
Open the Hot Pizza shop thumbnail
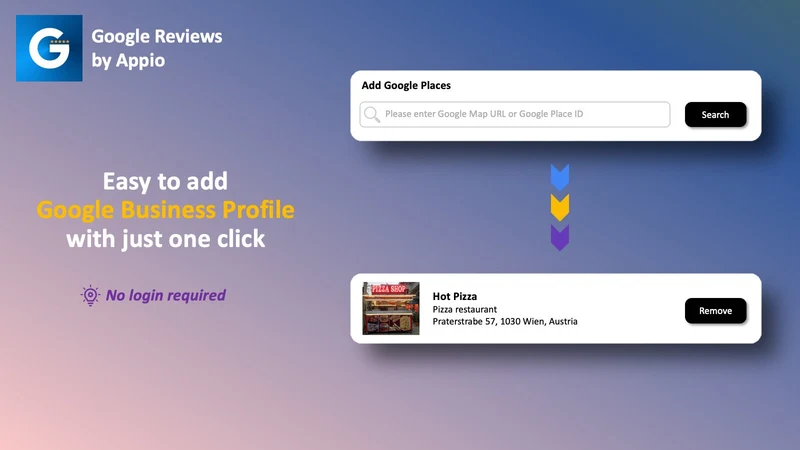pos(391,308)
